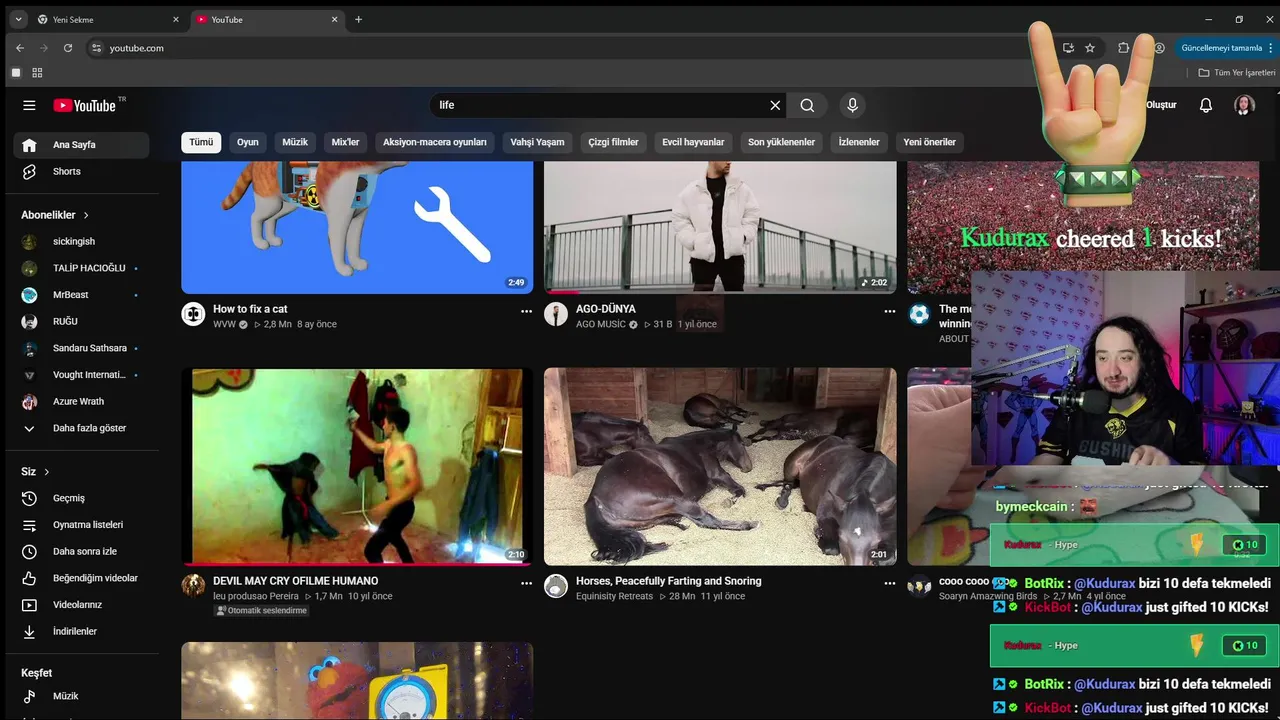Open the account avatar menu
Viewport: 1280px width, 720px height.
pyautogui.click(x=1244, y=105)
